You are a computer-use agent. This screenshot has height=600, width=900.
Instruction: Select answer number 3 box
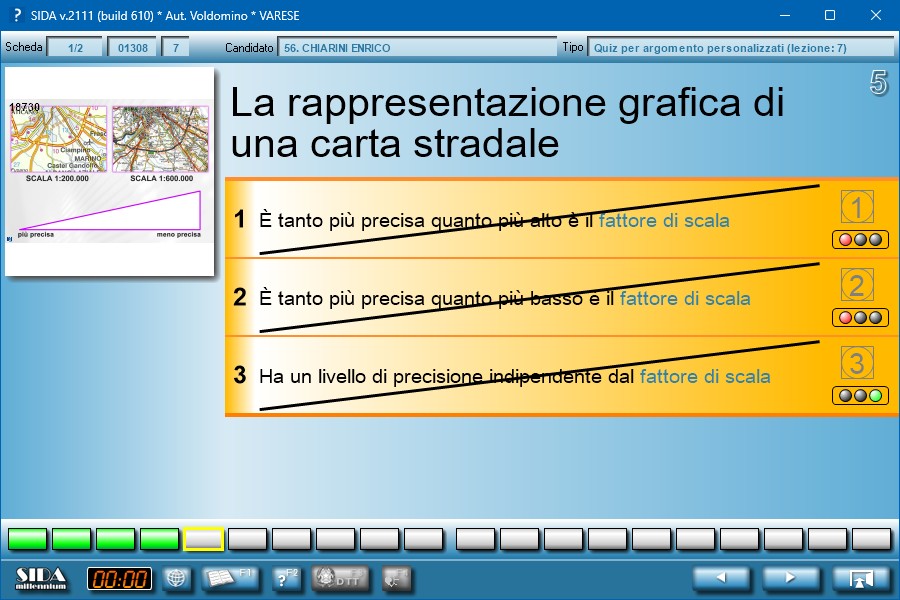tap(858, 362)
